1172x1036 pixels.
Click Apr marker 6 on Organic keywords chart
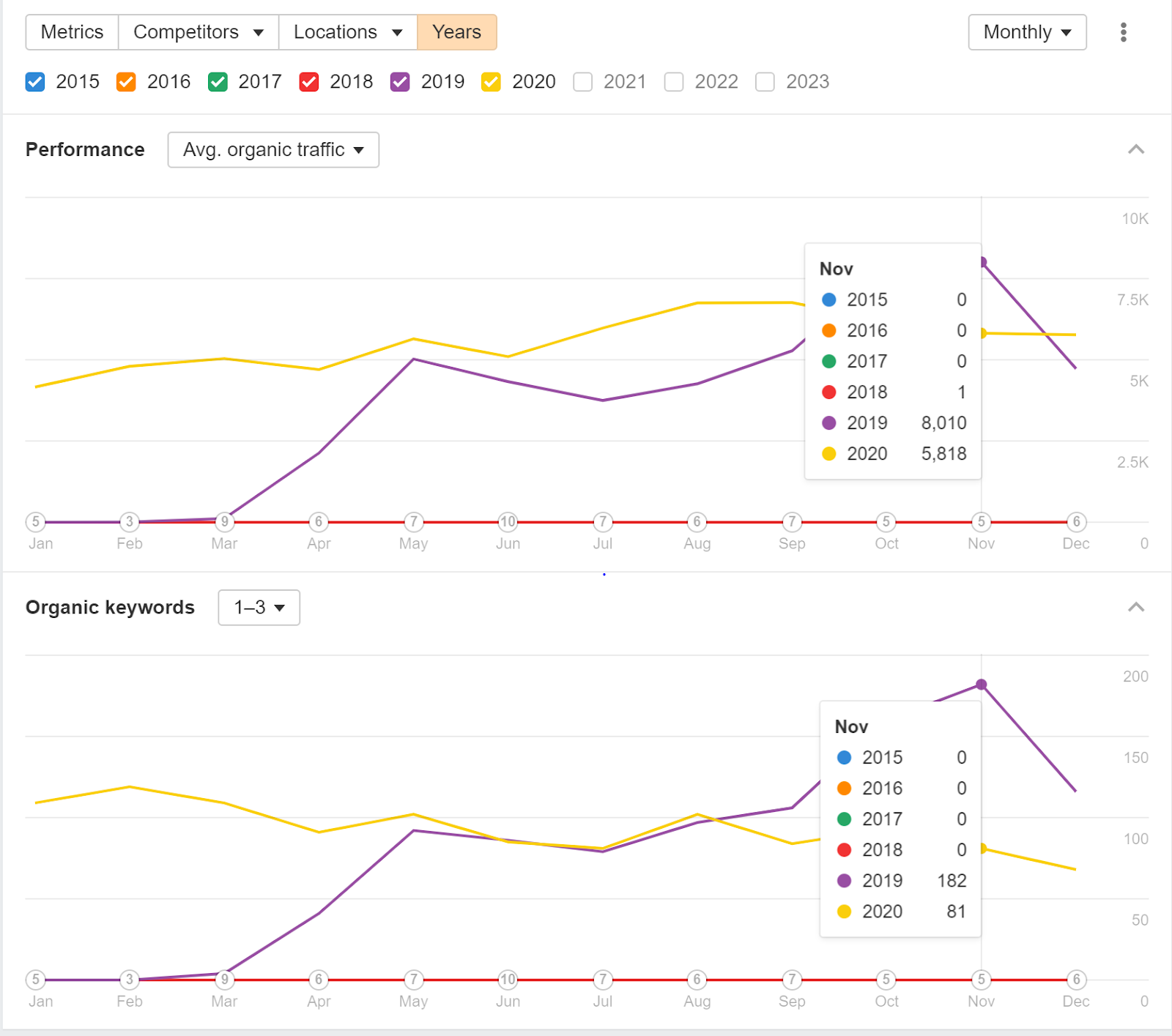[319, 980]
